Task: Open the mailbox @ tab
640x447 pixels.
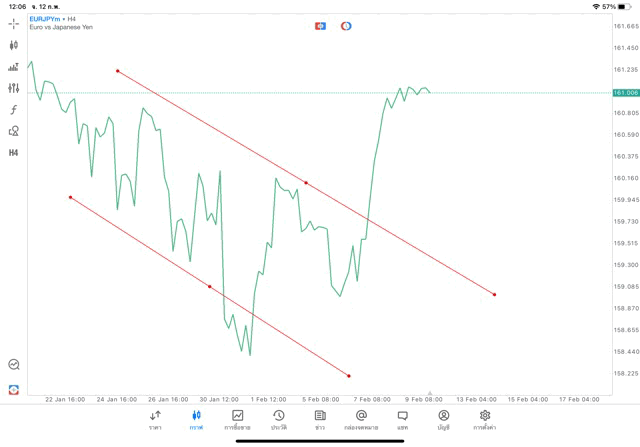Action: coord(361,420)
